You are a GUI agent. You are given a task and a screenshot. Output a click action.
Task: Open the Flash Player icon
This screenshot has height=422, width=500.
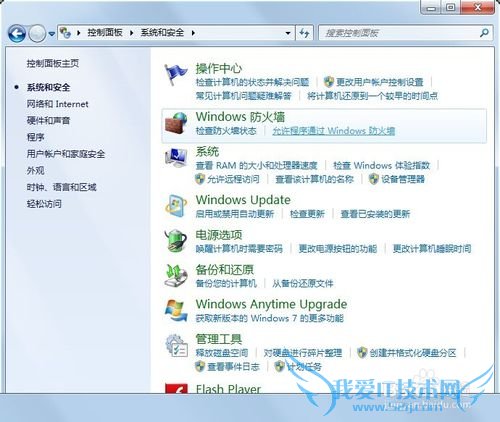(x=176, y=389)
